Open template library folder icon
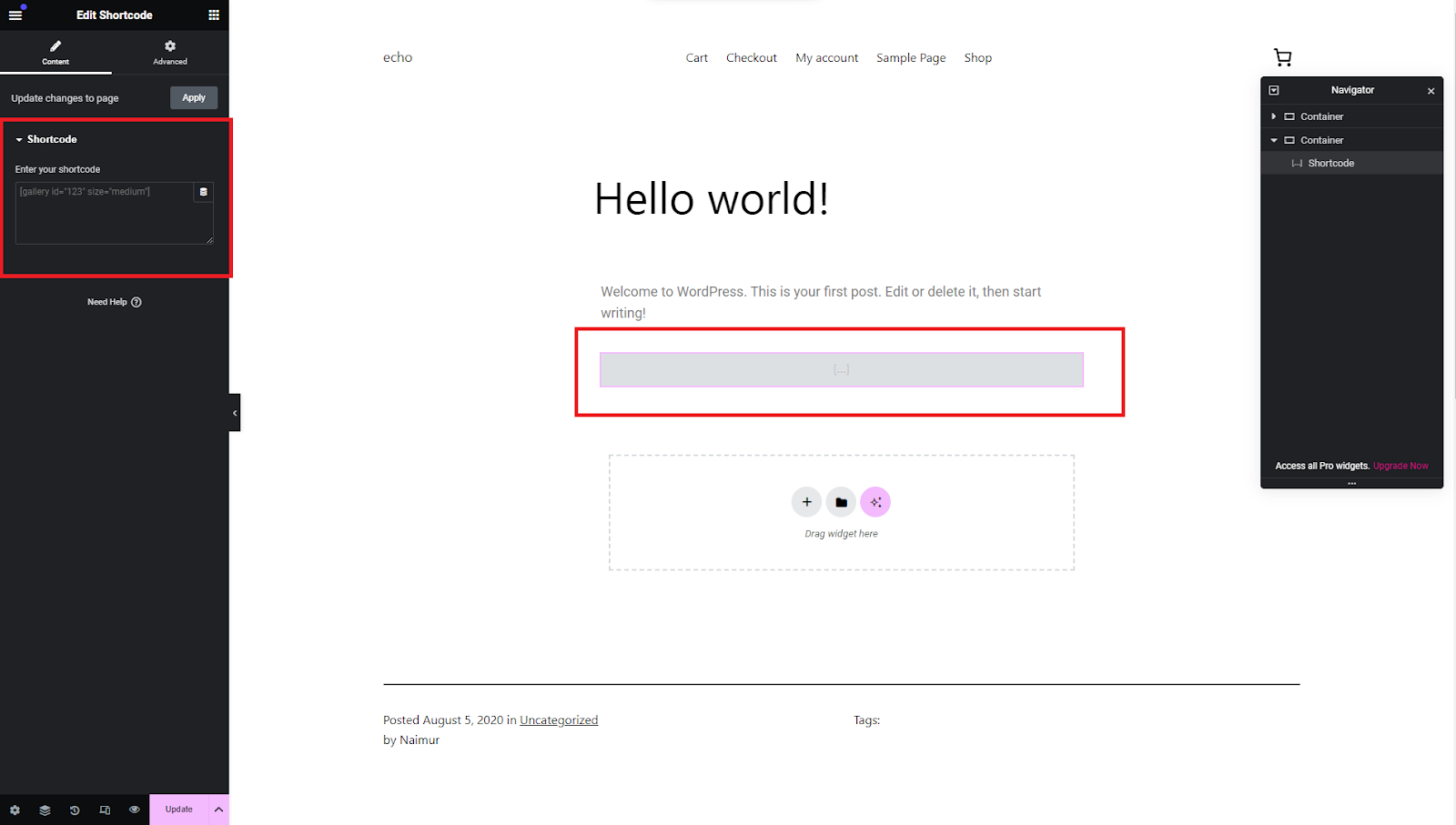The width and height of the screenshot is (1456, 825). 841,502
